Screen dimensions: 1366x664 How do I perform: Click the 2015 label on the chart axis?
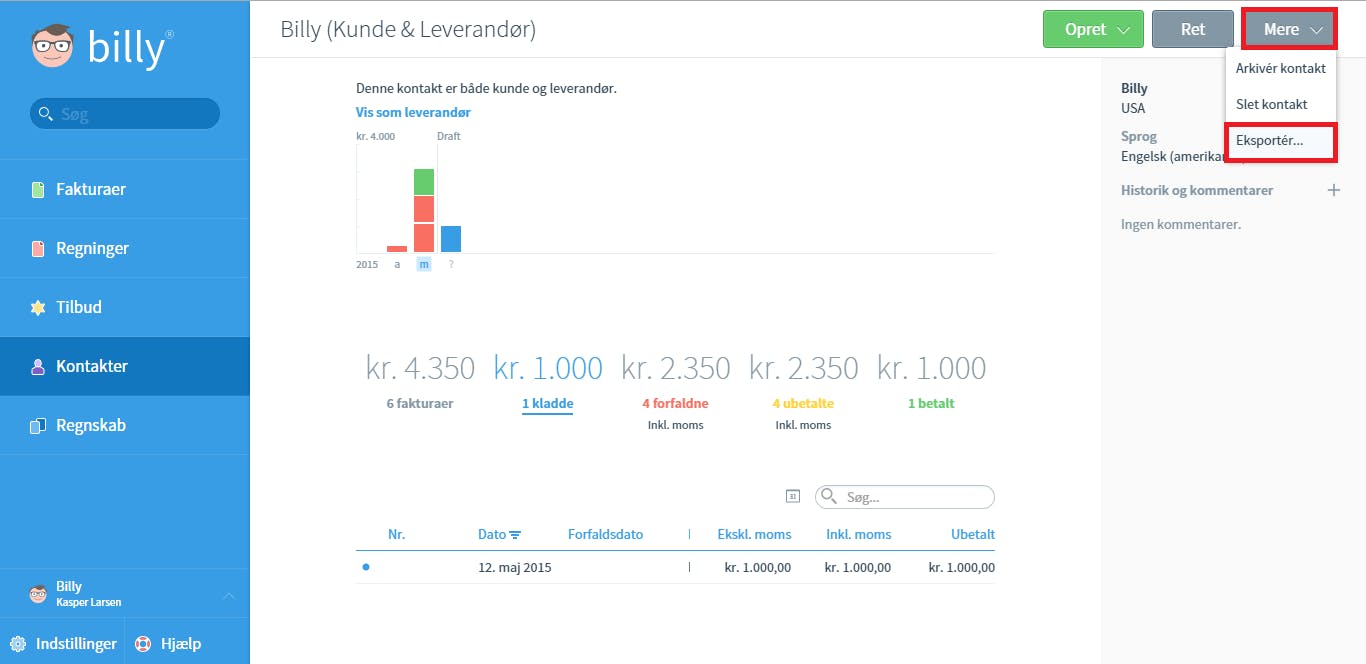coord(367,264)
